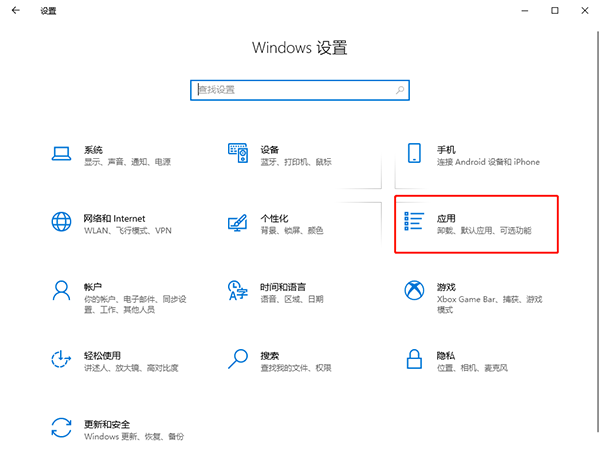Image resolution: width=600 pixels, height=459 pixels.
Task: Click the 更新和安全 refresh arrows icon
Action: [x=61, y=428]
